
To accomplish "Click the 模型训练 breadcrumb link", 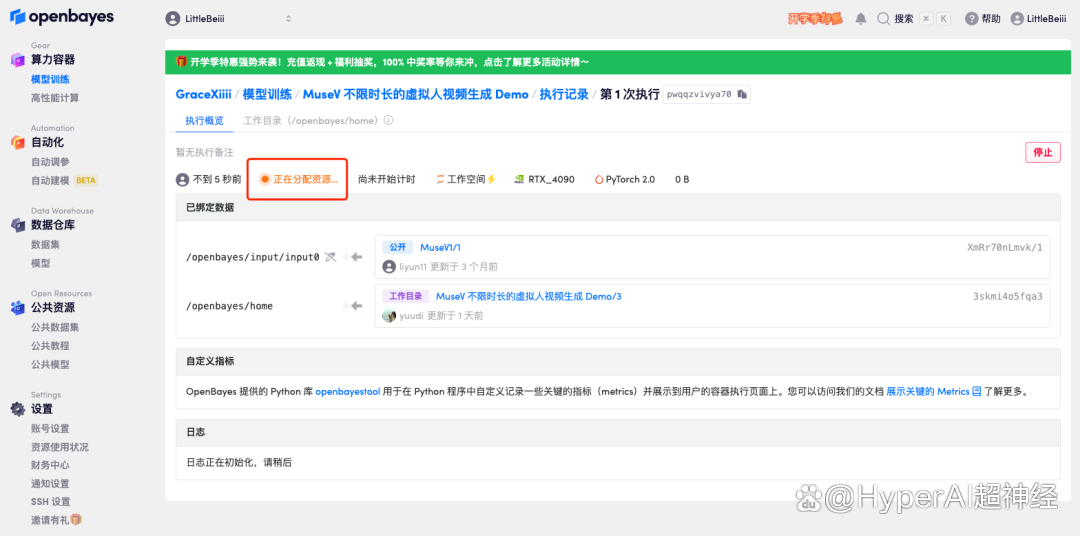I will pos(267,94).
